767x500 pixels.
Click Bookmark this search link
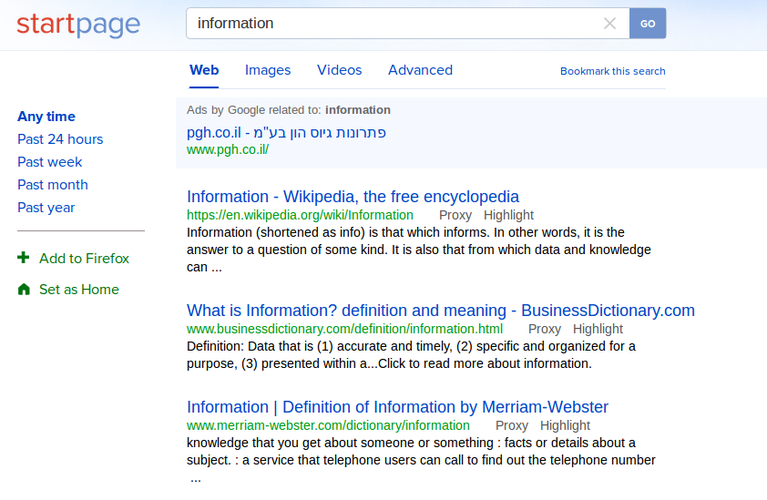[612, 71]
